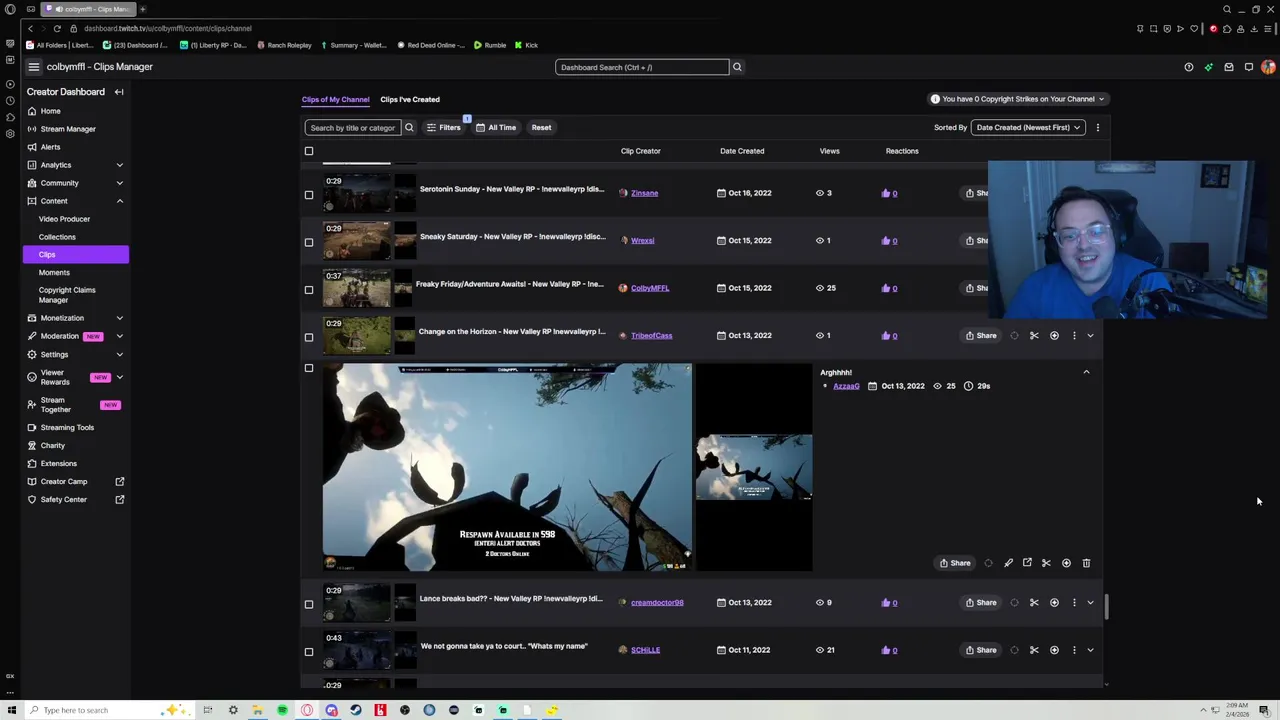This screenshot has width=1280, height=720.
Task: Toggle the select-all clips checkbox in the header row
Action: tap(309, 151)
